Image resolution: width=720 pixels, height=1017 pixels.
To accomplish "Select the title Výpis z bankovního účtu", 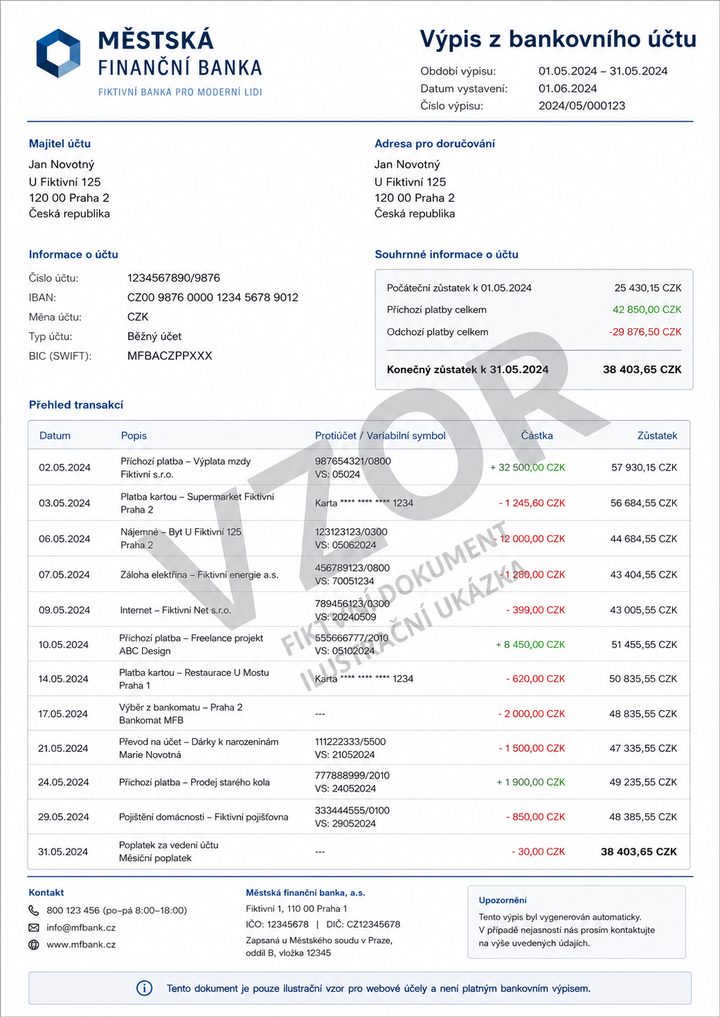I will (x=558, y=39).
